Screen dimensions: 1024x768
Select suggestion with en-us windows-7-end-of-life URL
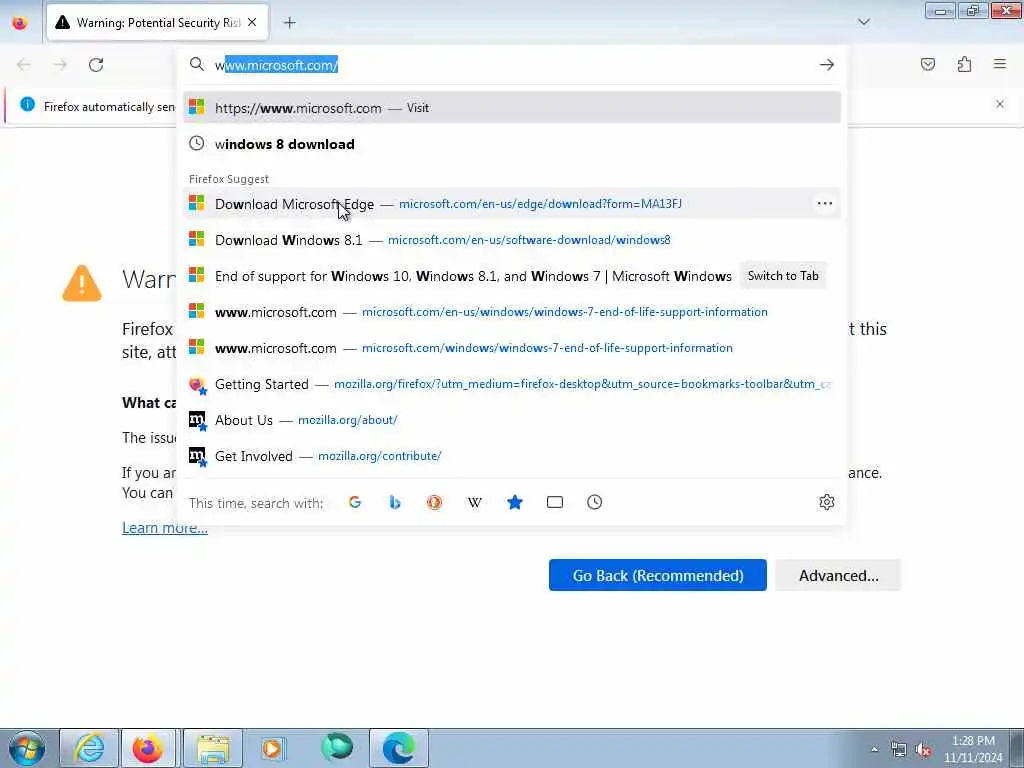(x=512, y=312)
